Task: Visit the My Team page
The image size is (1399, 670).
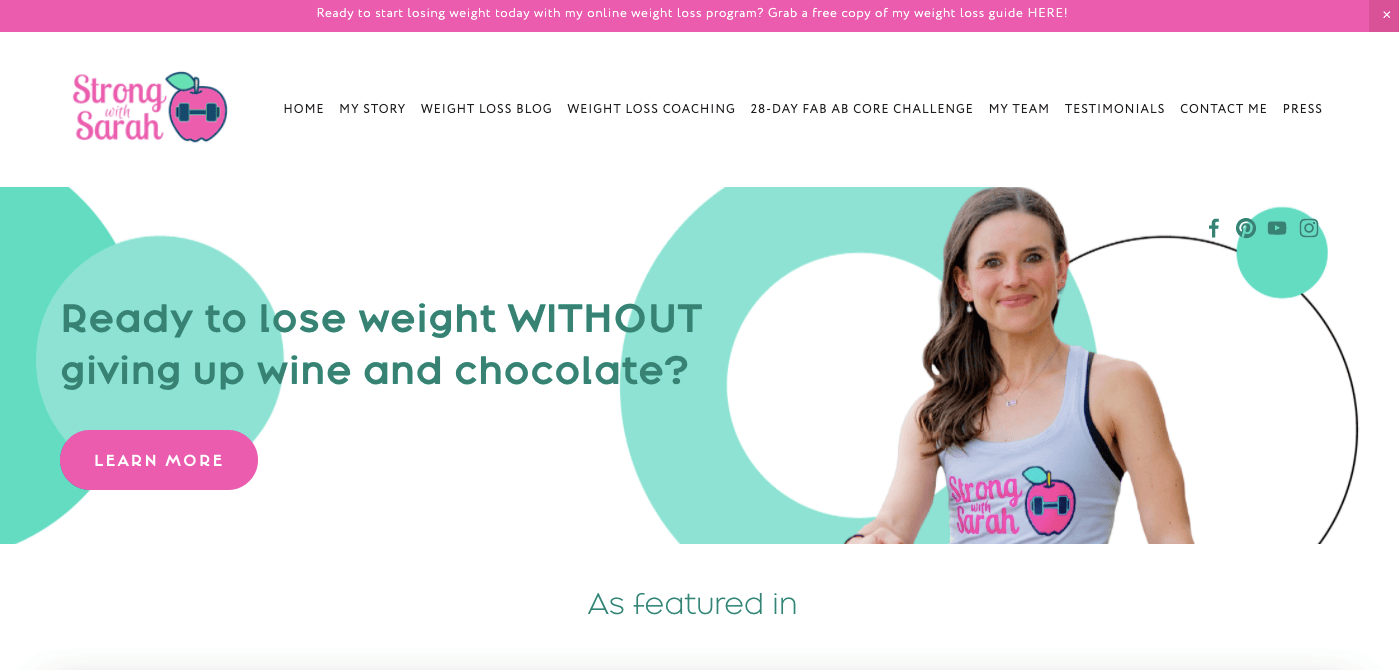Action: [1019, 109]
